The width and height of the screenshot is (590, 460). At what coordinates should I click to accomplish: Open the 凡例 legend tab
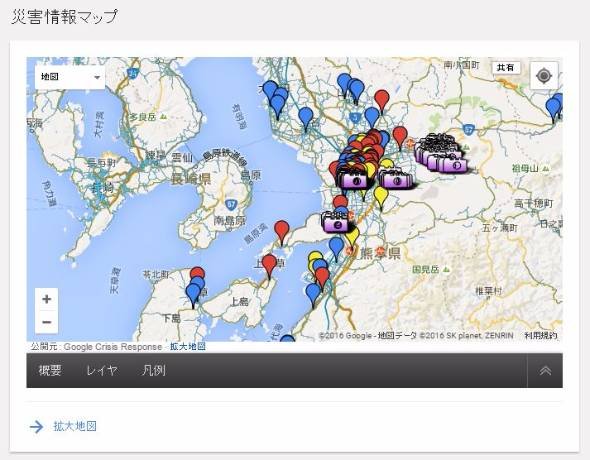click(x=154, y=370)
